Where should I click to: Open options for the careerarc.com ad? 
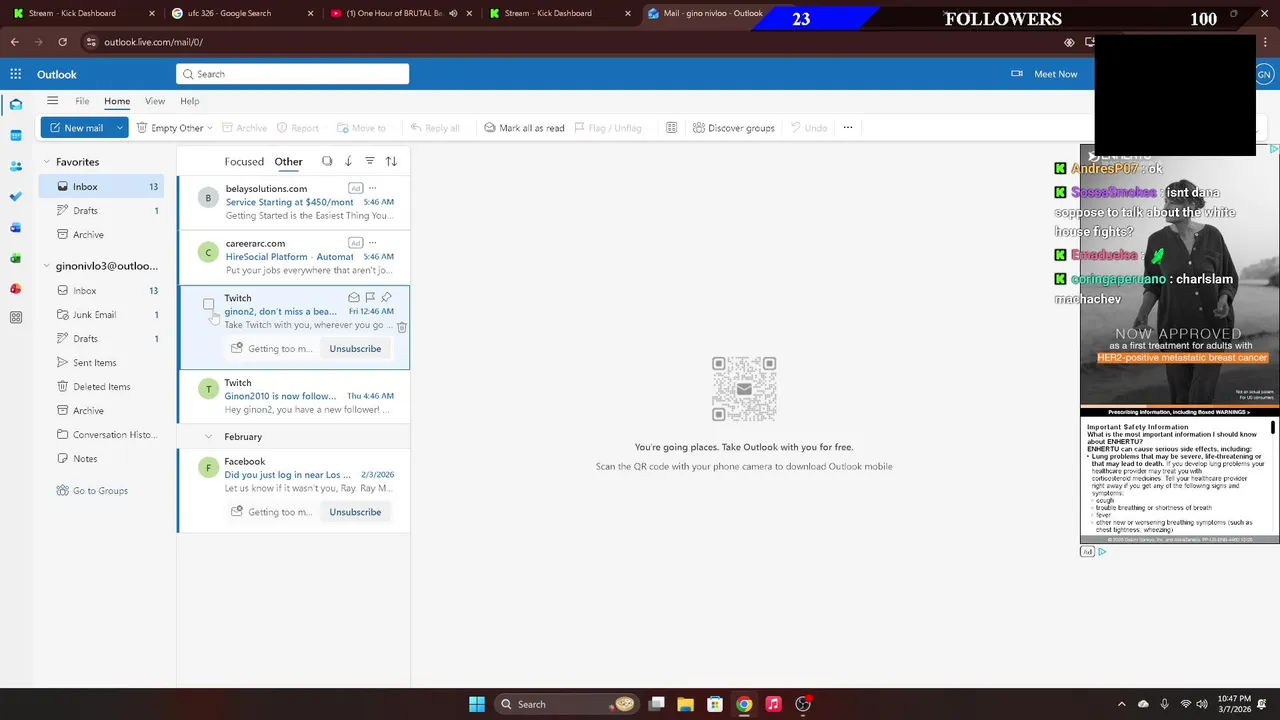click(373, 242)
